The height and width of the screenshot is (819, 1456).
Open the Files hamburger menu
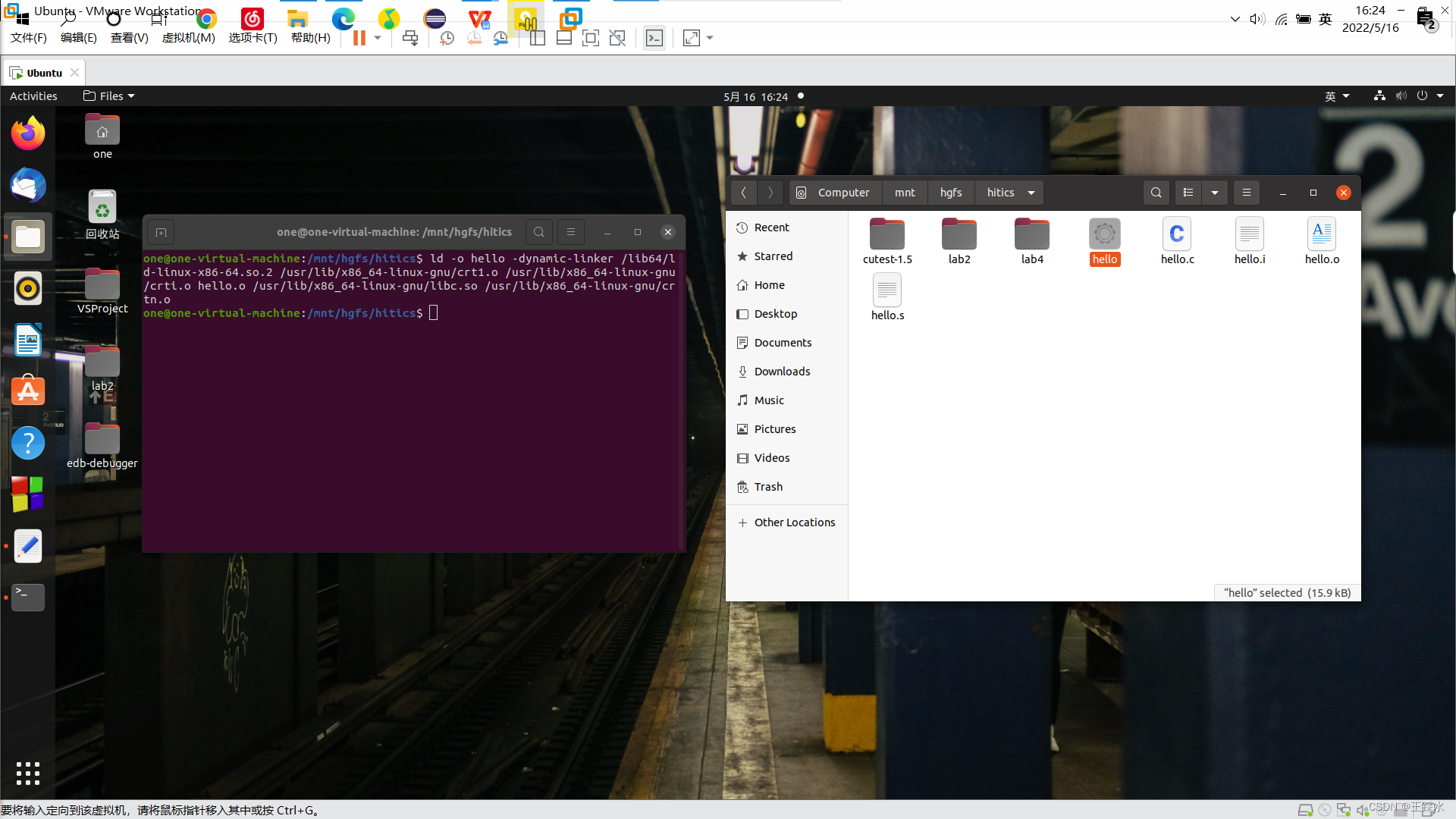pos(1246,193)
